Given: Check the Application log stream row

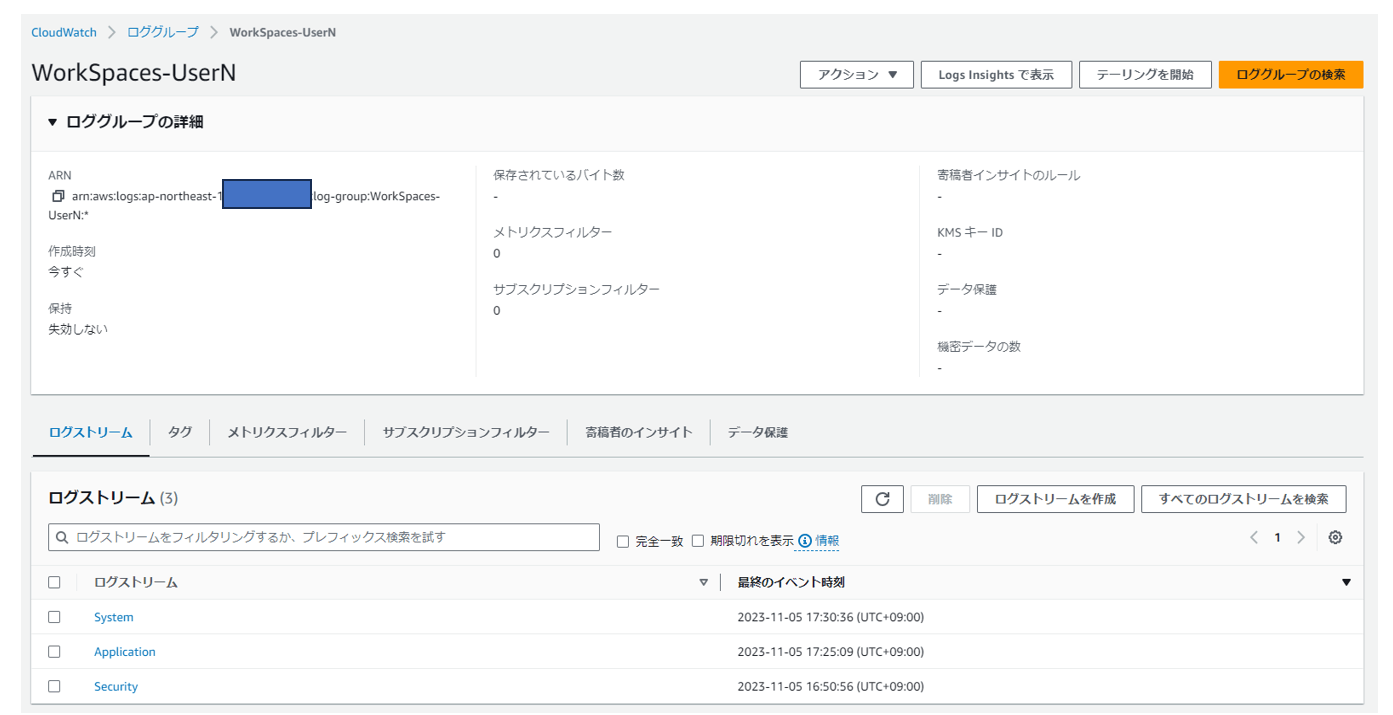Looking at the screenshot, I should click(x=54, y=652).
